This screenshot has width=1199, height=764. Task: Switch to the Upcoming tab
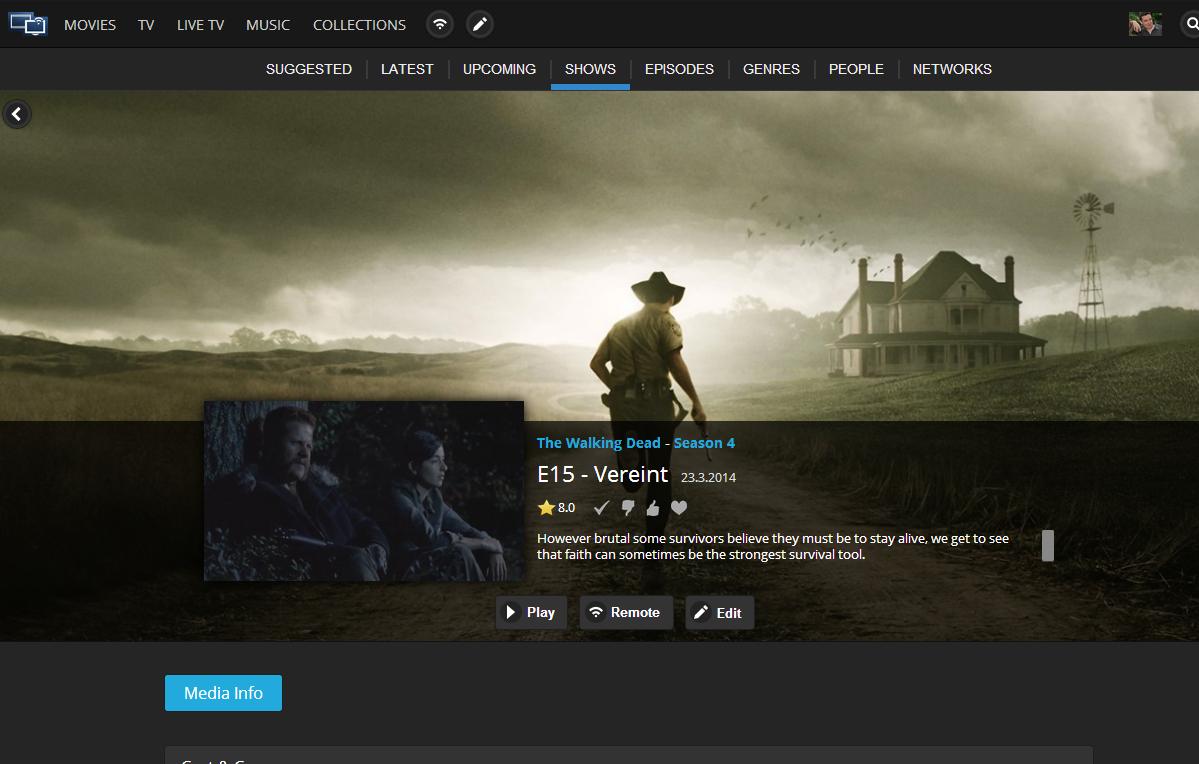[499, 70]
